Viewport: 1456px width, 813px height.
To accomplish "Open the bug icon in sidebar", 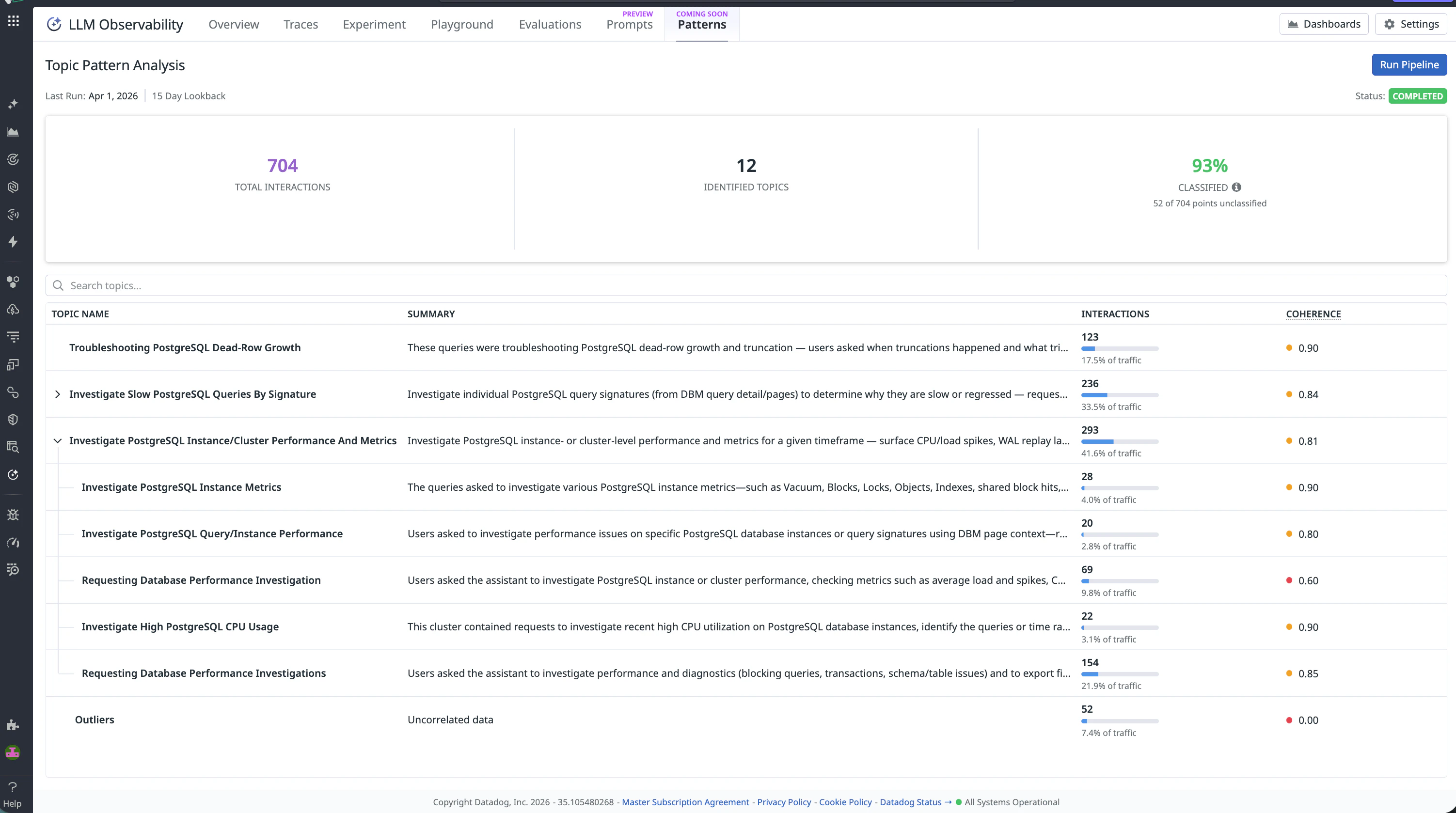I will coord(13,515).
